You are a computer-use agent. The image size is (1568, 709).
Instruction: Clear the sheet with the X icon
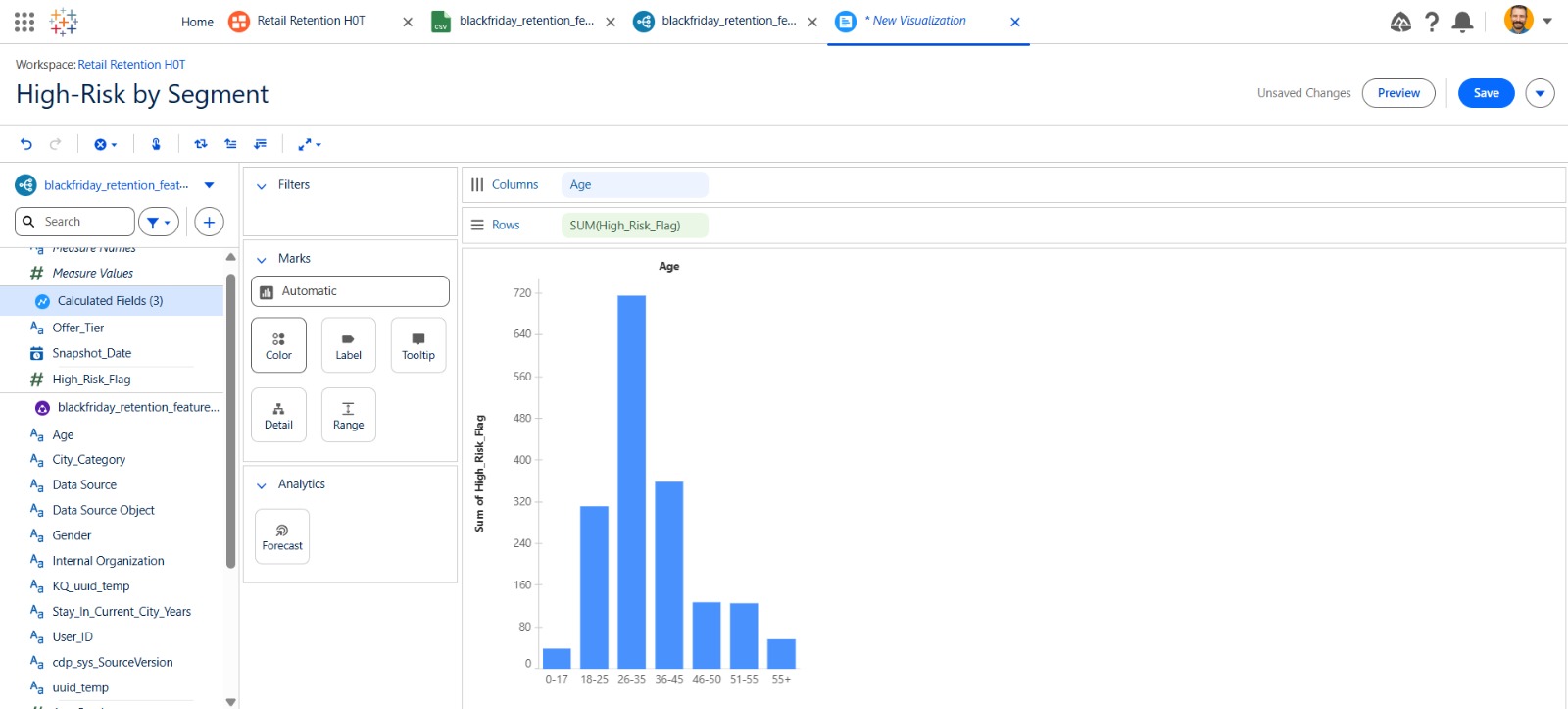100,144
